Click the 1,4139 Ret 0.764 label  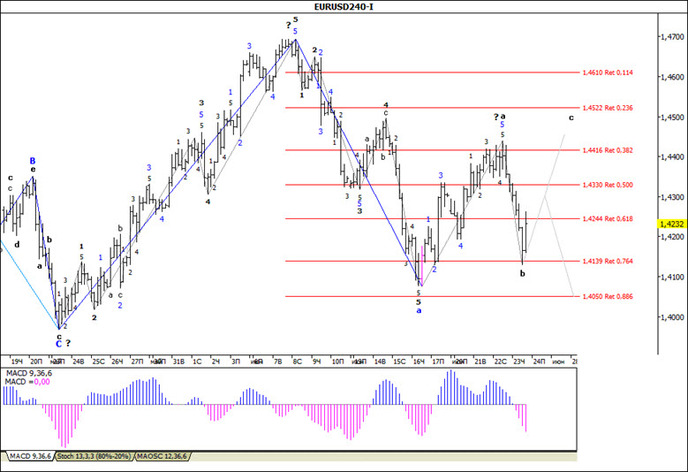[607, 261]
